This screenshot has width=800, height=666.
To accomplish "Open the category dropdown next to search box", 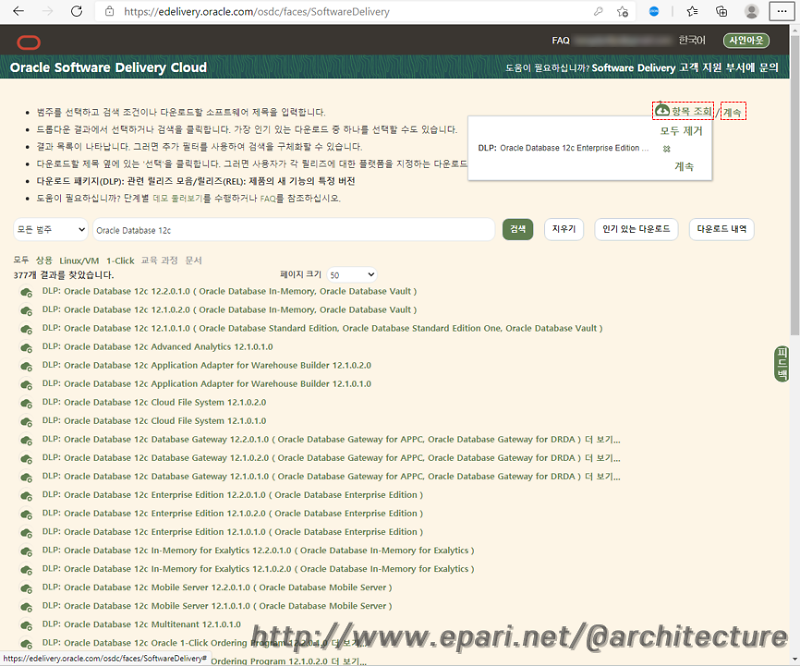I will 51,230.
